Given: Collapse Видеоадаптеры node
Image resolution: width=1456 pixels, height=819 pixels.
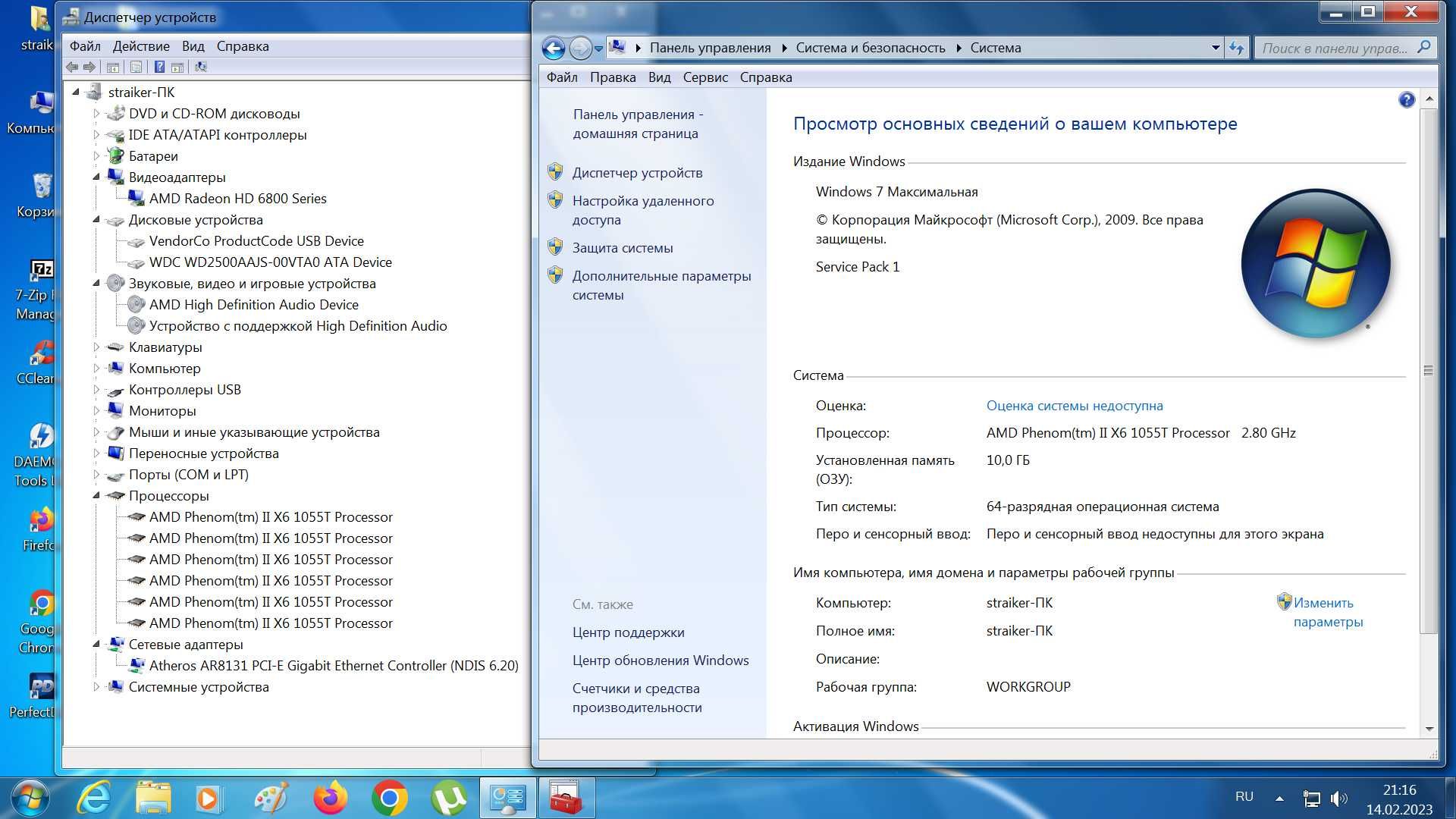Looking at the screenshot, I should (x=96, y=177).
